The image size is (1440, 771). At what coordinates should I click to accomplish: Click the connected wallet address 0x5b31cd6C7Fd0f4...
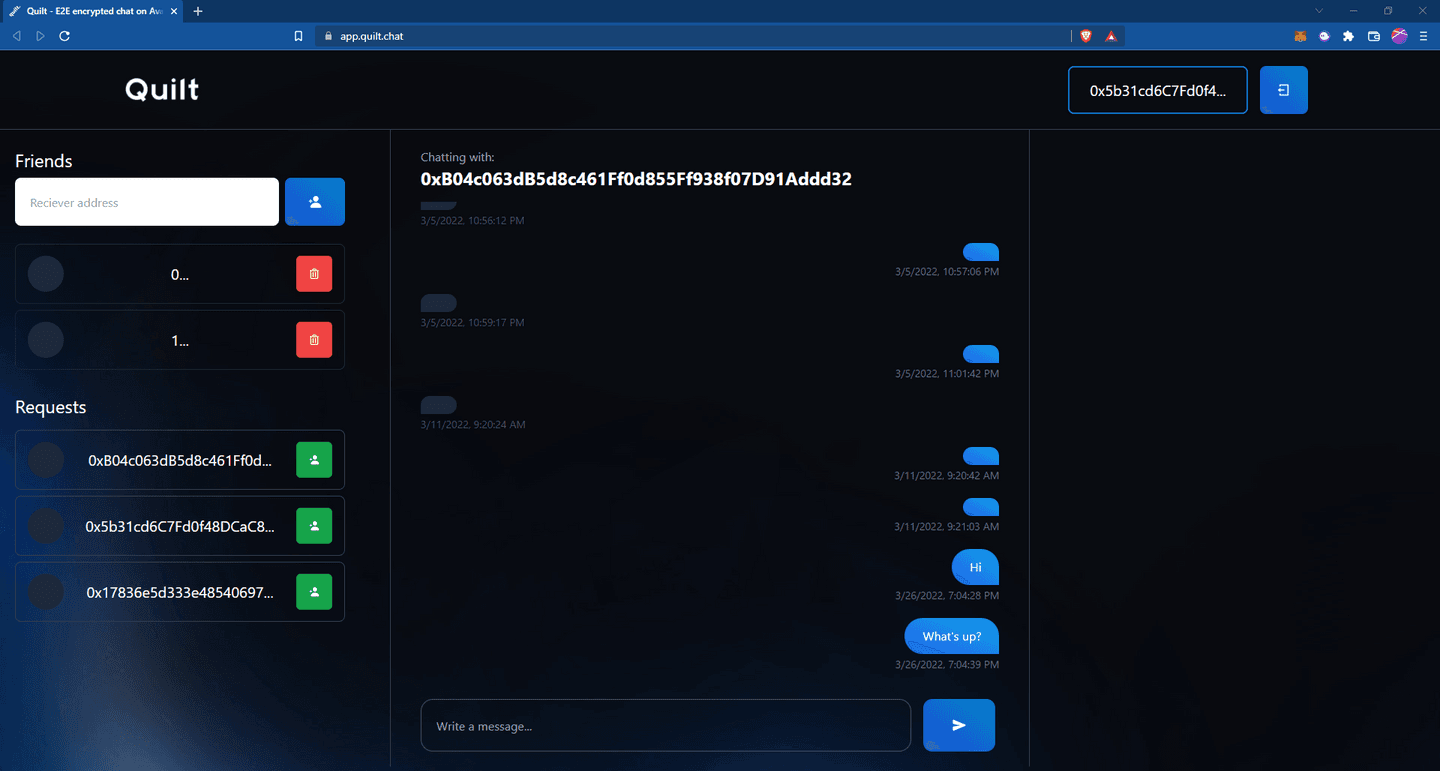click(x=1158, y=90)
